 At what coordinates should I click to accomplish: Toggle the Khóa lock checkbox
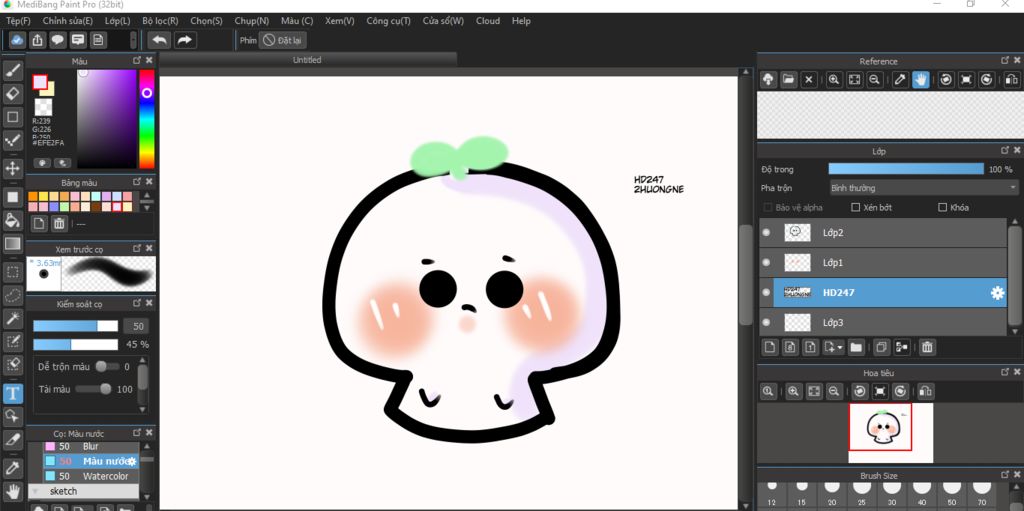coord(942,208)
